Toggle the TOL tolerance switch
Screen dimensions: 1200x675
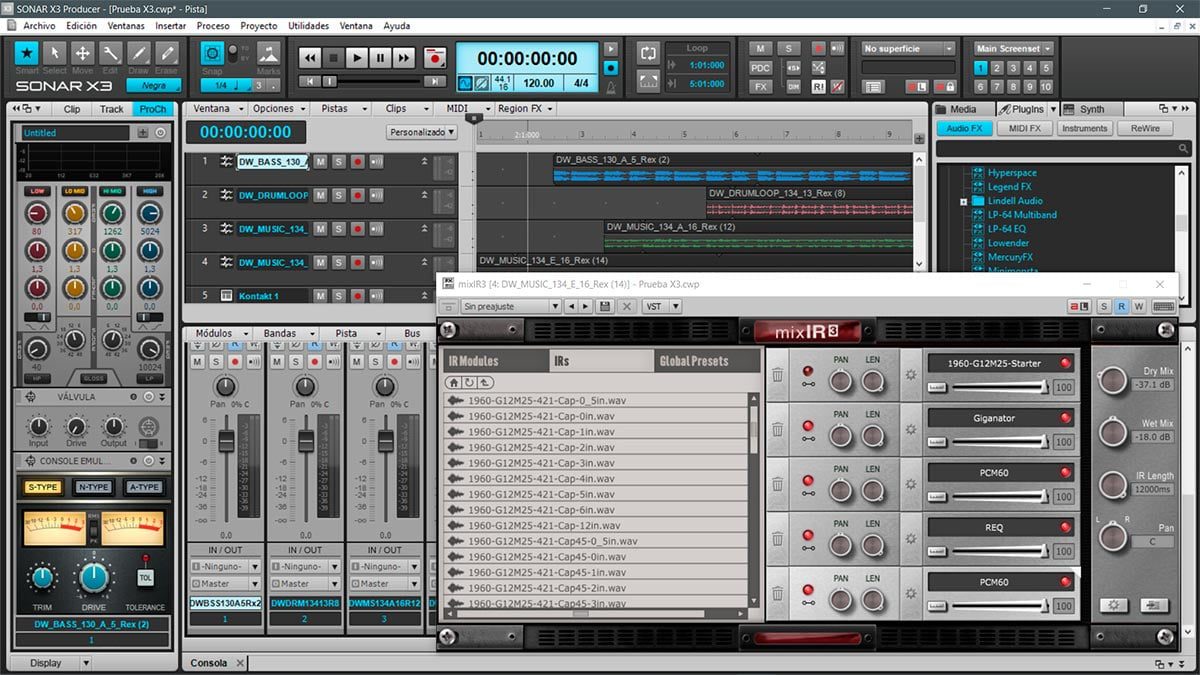click(x=145, y=578)
